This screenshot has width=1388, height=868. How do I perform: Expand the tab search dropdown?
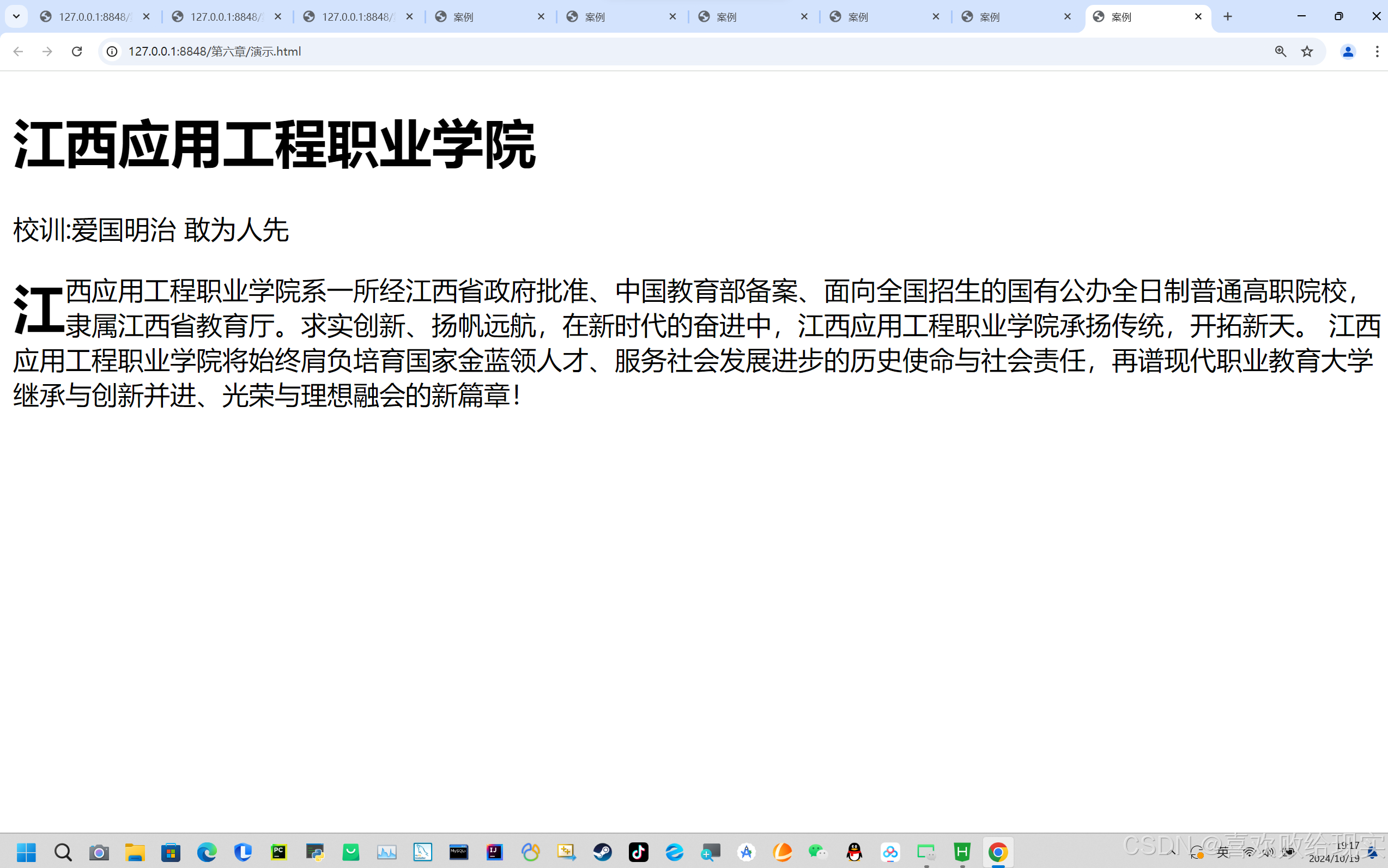(16, 17)
